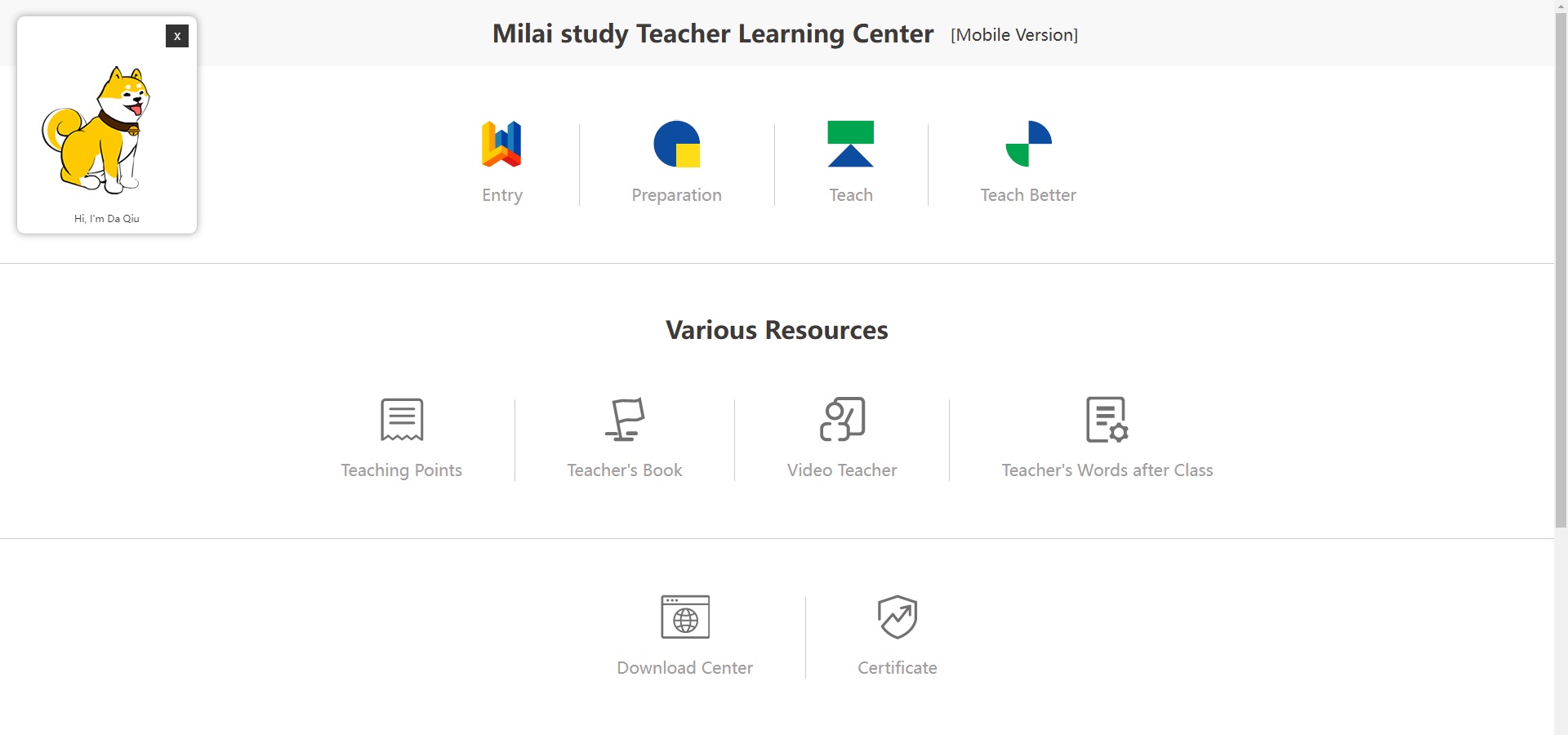1568x735 pixels.
Task: Select the green and blue Teach icon
Action: (850, 144)
